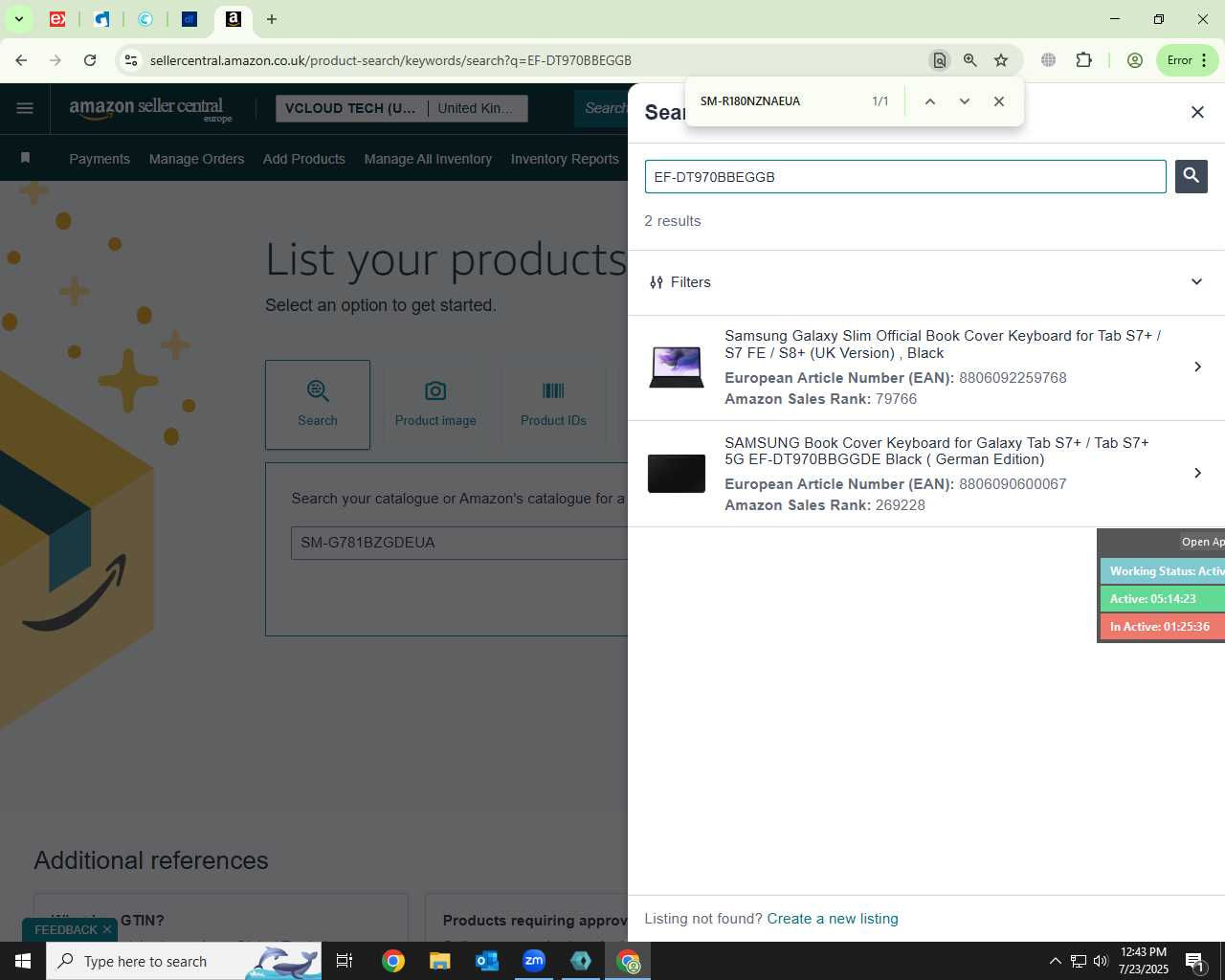This screenshot has height=980, width=1225.
Task: Click the Amazon Seller Central logo
Action: 150,108
